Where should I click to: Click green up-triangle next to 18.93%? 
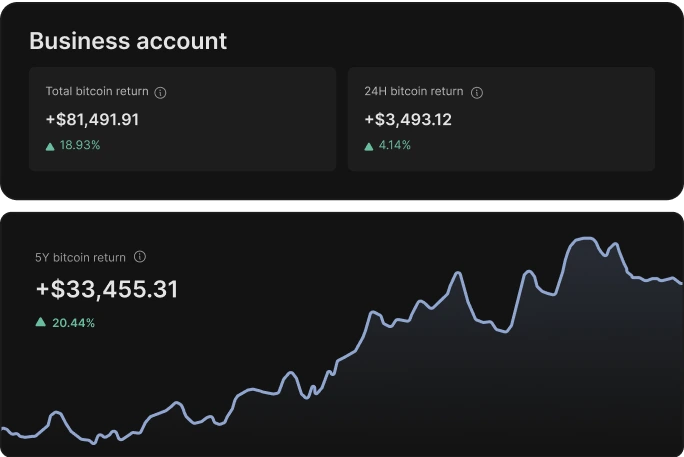click(50, 146)
